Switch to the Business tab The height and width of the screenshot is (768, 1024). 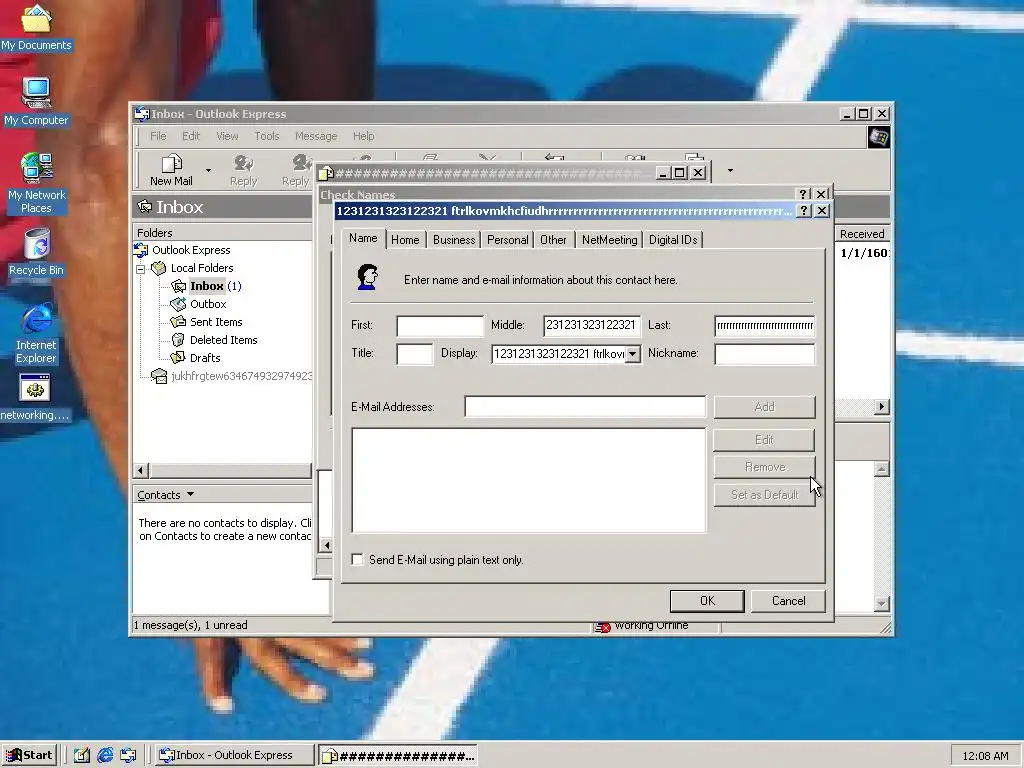[x=454, y=240]
